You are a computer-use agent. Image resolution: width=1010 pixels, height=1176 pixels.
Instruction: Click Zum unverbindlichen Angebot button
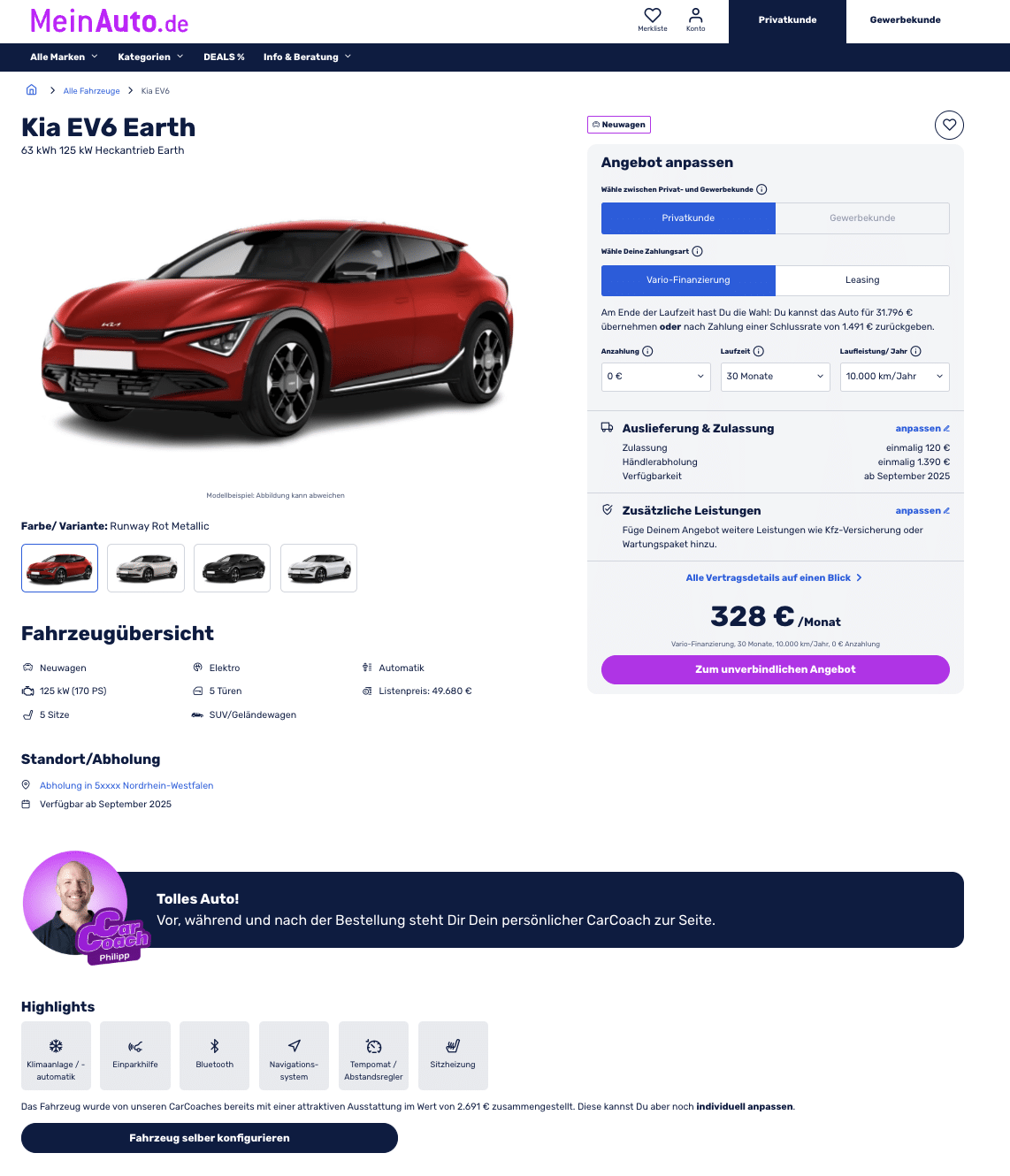776,669
